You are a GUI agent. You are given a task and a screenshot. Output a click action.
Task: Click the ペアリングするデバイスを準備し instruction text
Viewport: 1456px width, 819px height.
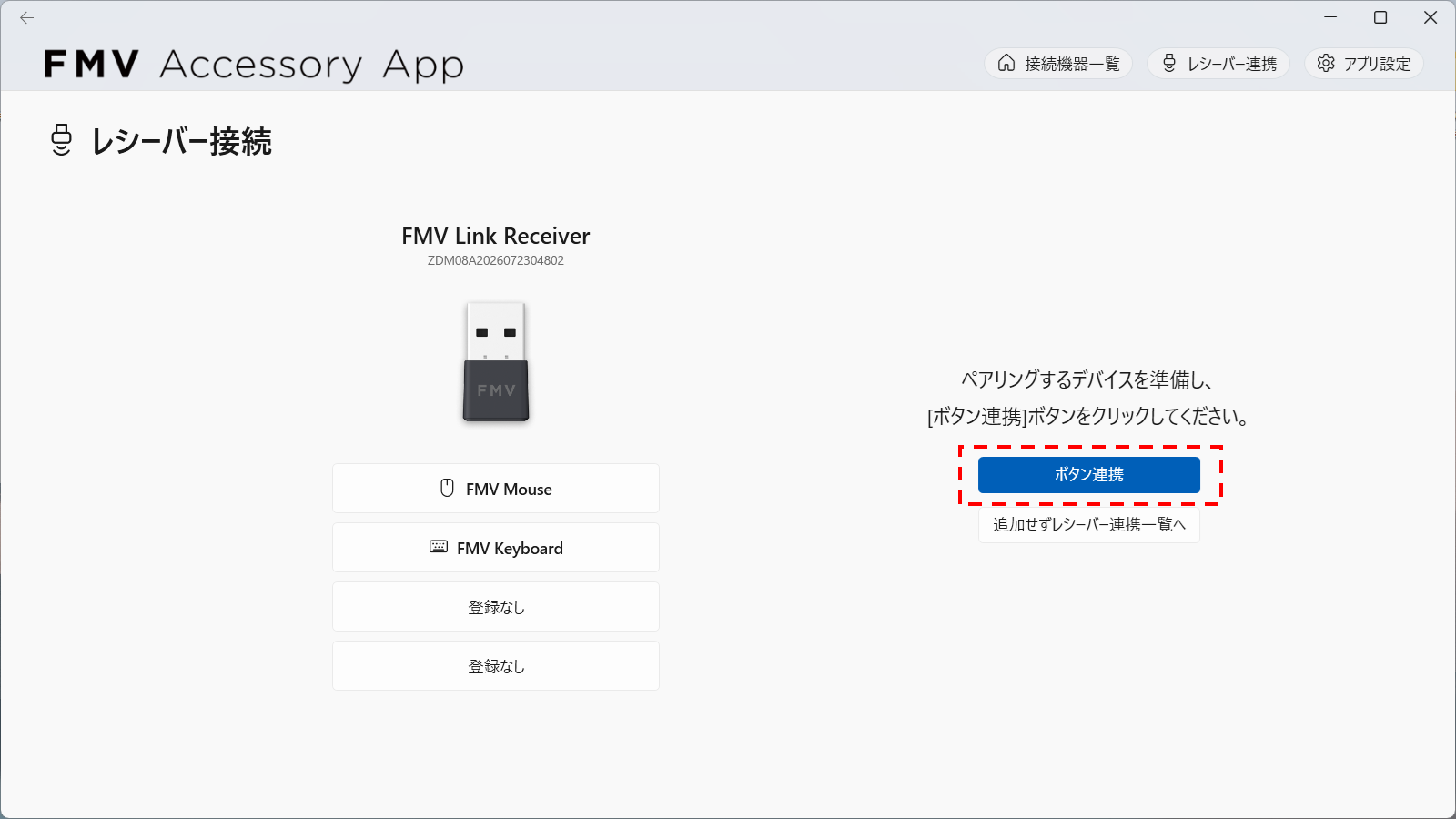(1088, 380)
